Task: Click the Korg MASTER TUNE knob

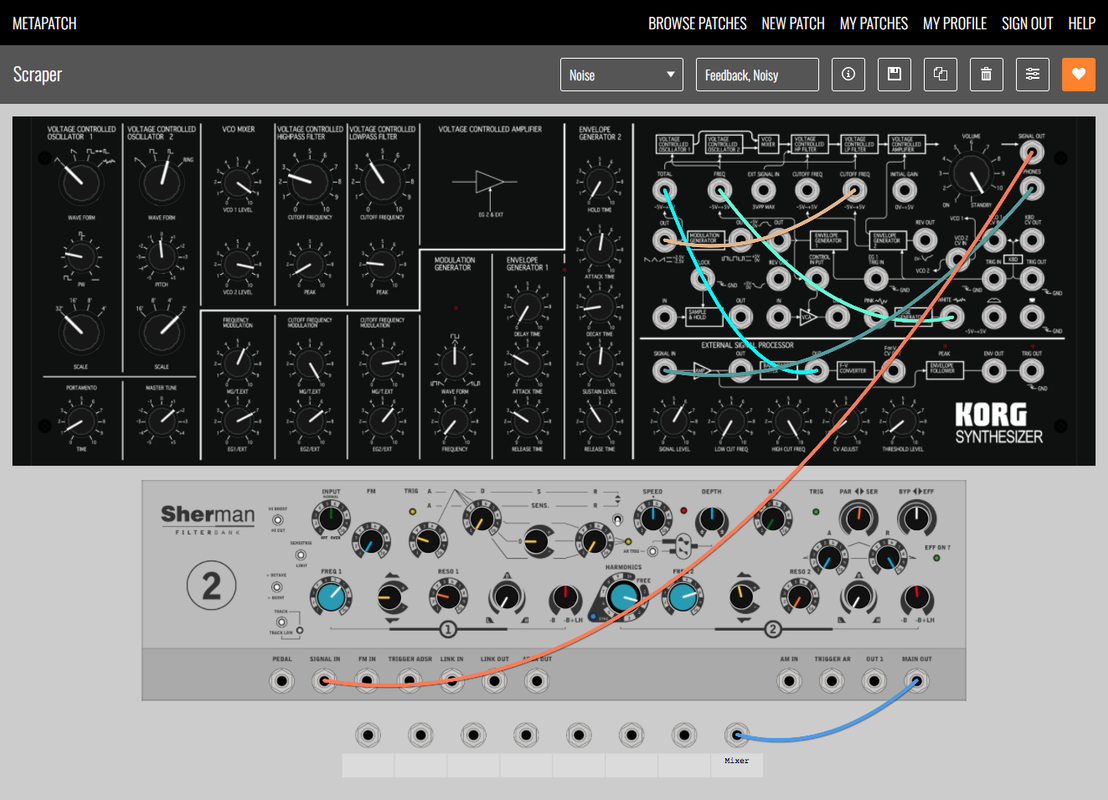Action: coord(161,420)
